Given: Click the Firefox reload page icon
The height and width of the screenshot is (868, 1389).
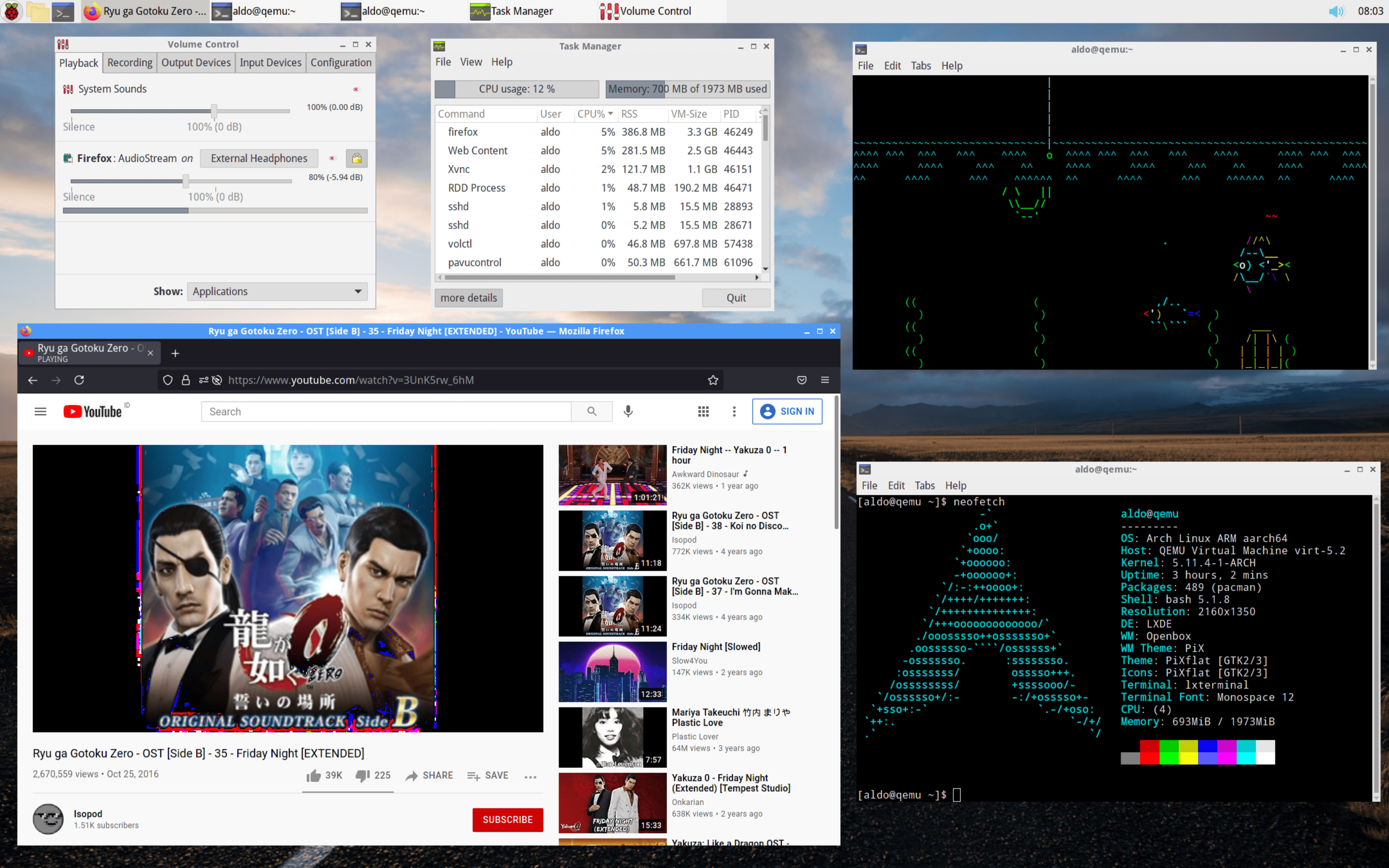Looking at the screenshot, I should click(79, 380).
